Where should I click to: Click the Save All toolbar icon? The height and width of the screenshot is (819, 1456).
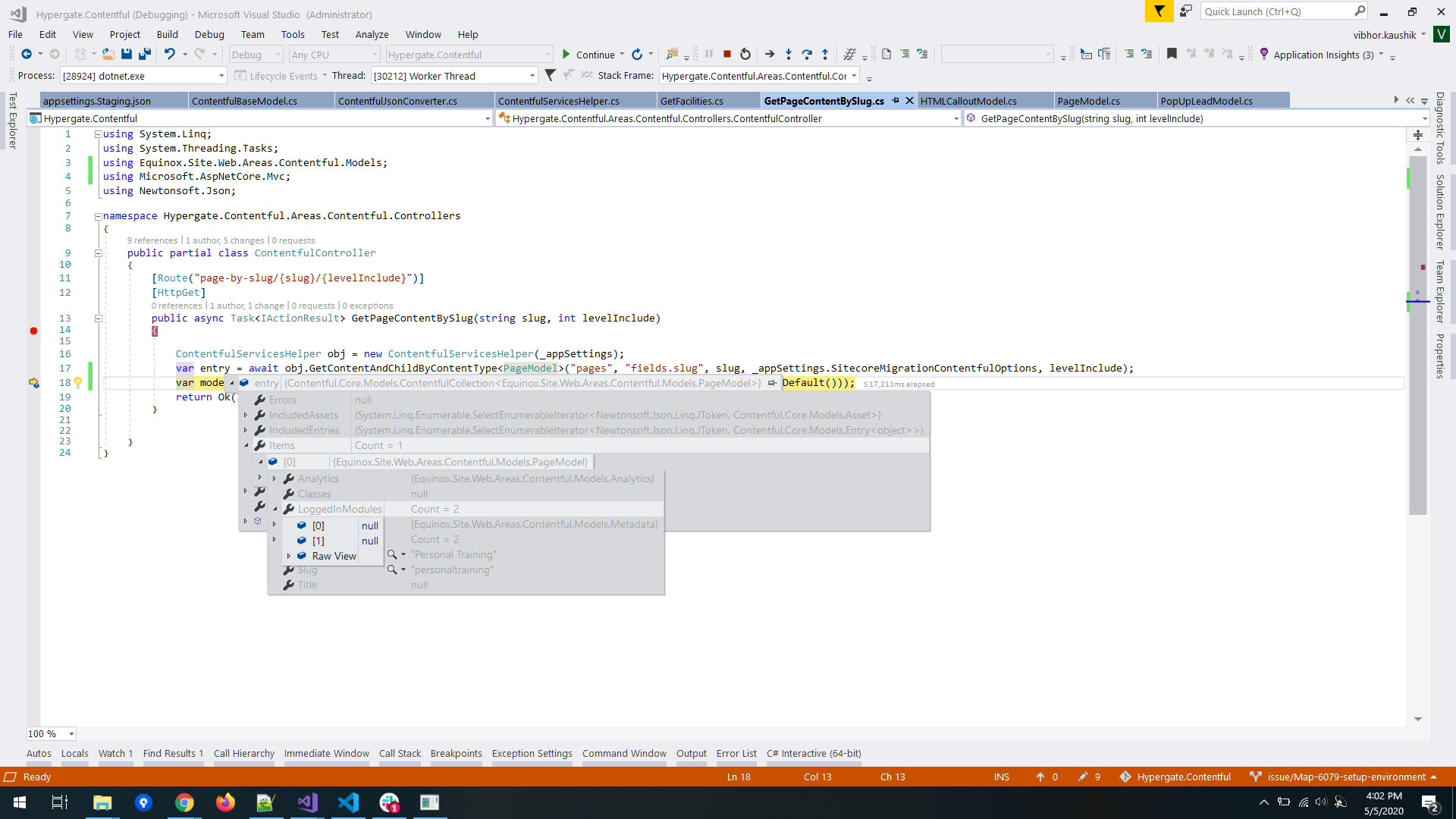coord(145,54)
